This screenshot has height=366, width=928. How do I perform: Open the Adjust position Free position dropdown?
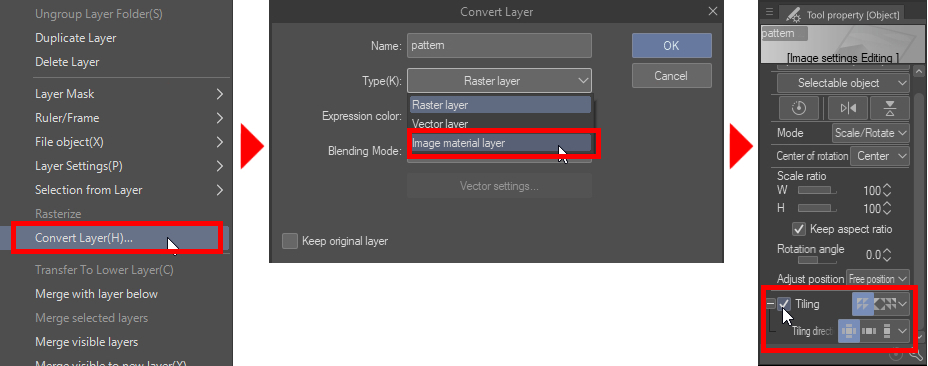pos(878,278)
